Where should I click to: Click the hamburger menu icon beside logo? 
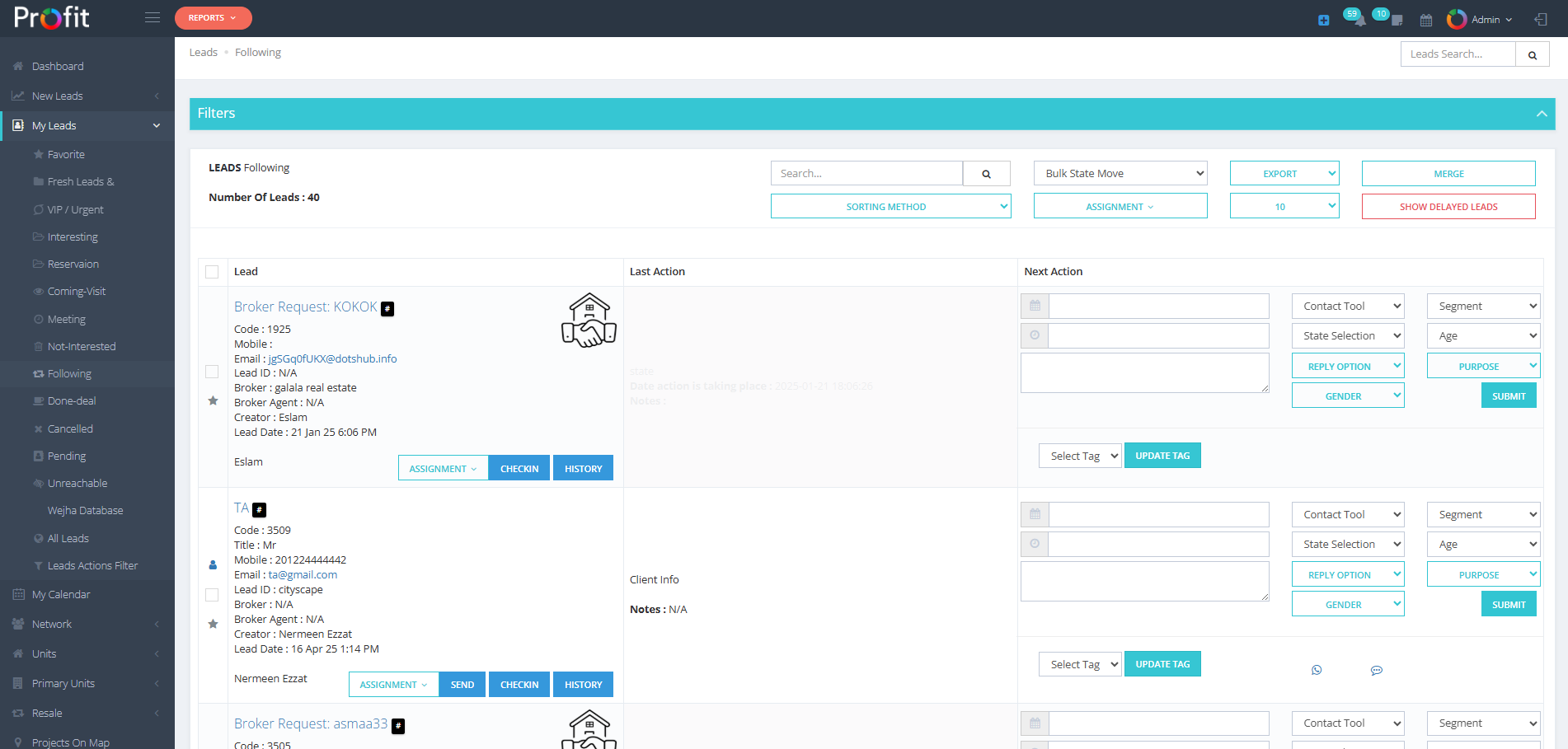pyautogui.click(x=153, y=17)
